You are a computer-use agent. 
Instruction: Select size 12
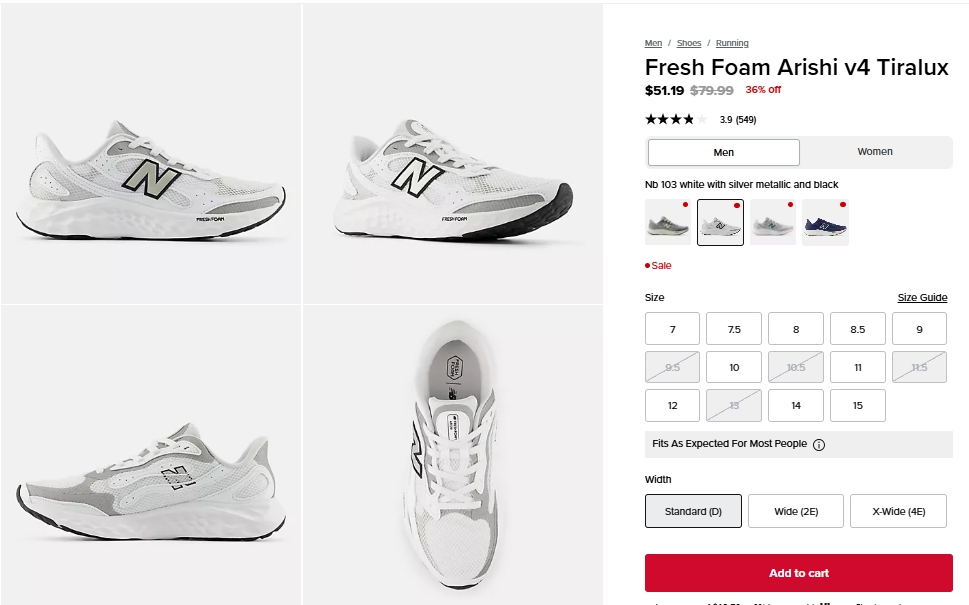point(672,405)
